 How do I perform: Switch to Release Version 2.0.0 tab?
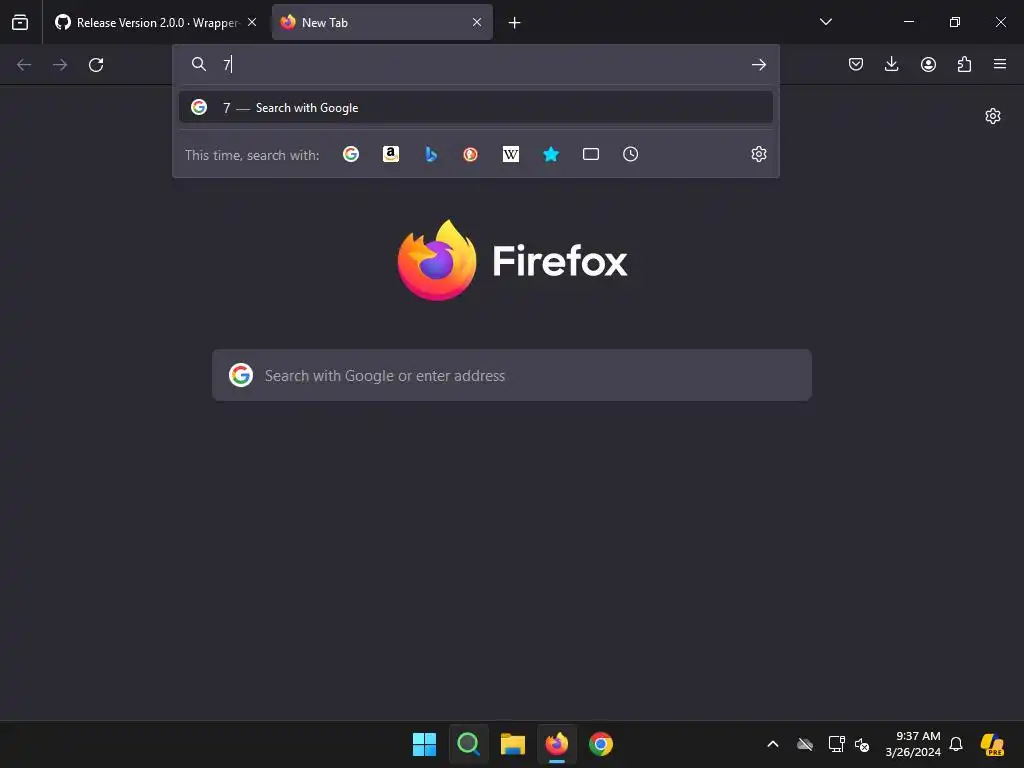pyautogui.click(x=155, y=22)
